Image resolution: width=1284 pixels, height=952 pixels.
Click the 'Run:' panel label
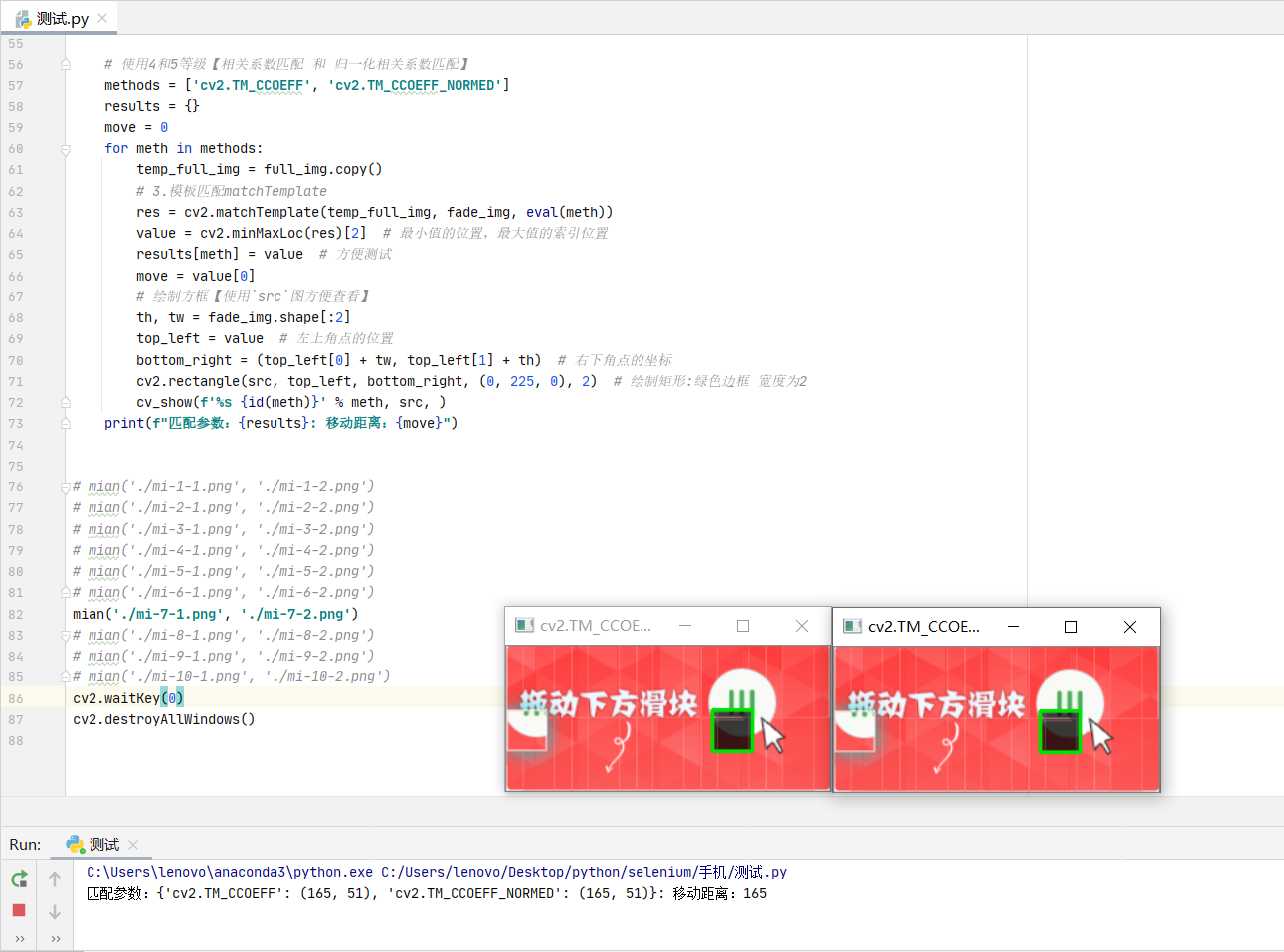(25, 845)
